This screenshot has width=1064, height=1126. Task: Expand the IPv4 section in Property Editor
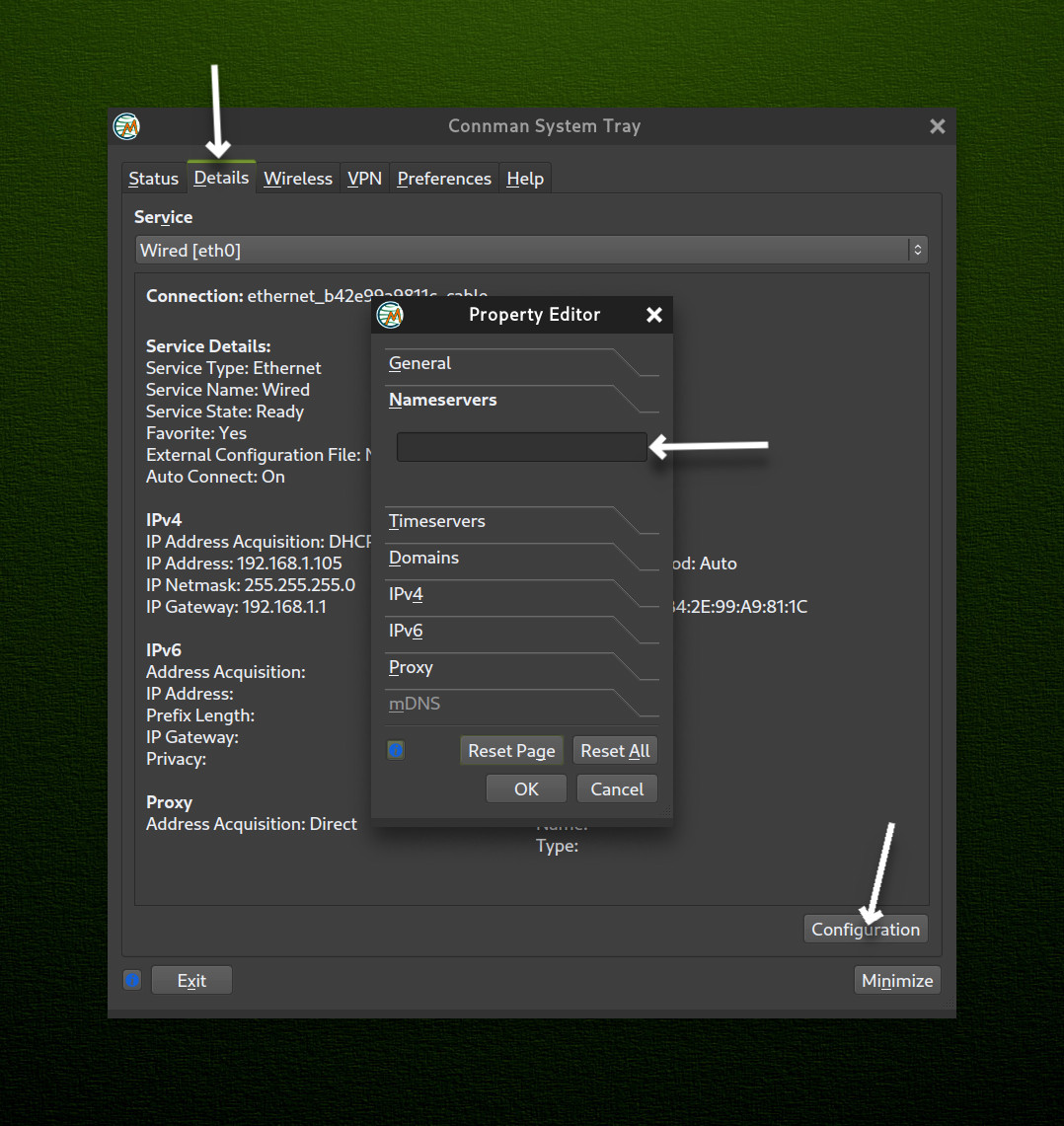pyautogui.click(x=522, y=595)
